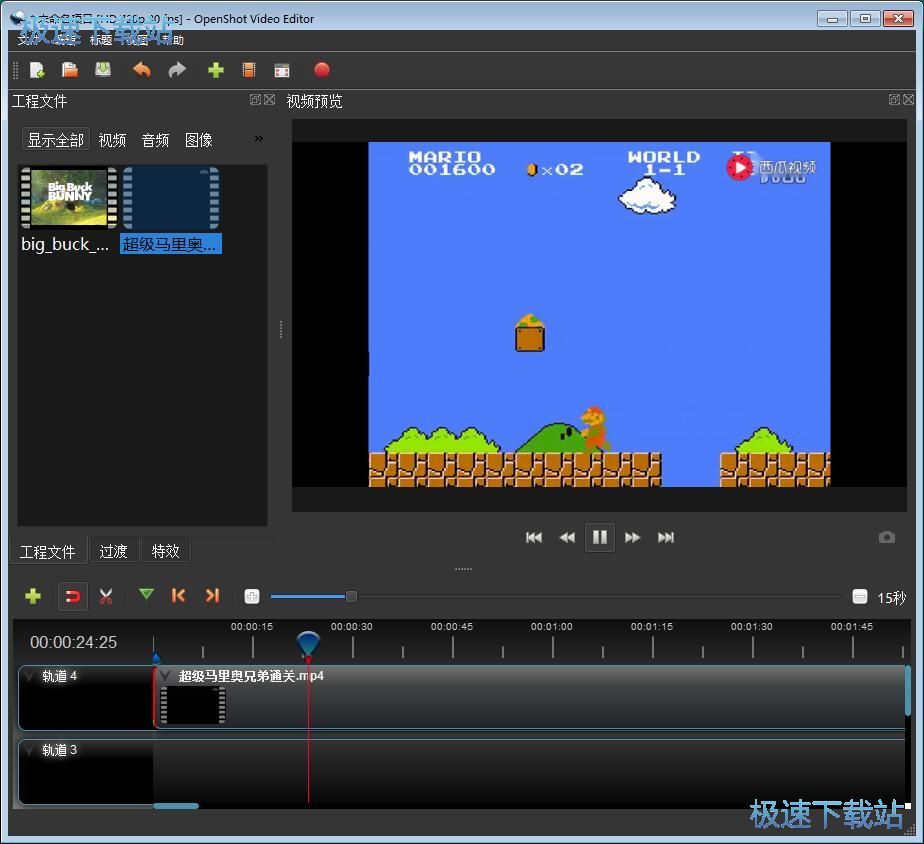Switch to the 特效 effects tab

165,551
